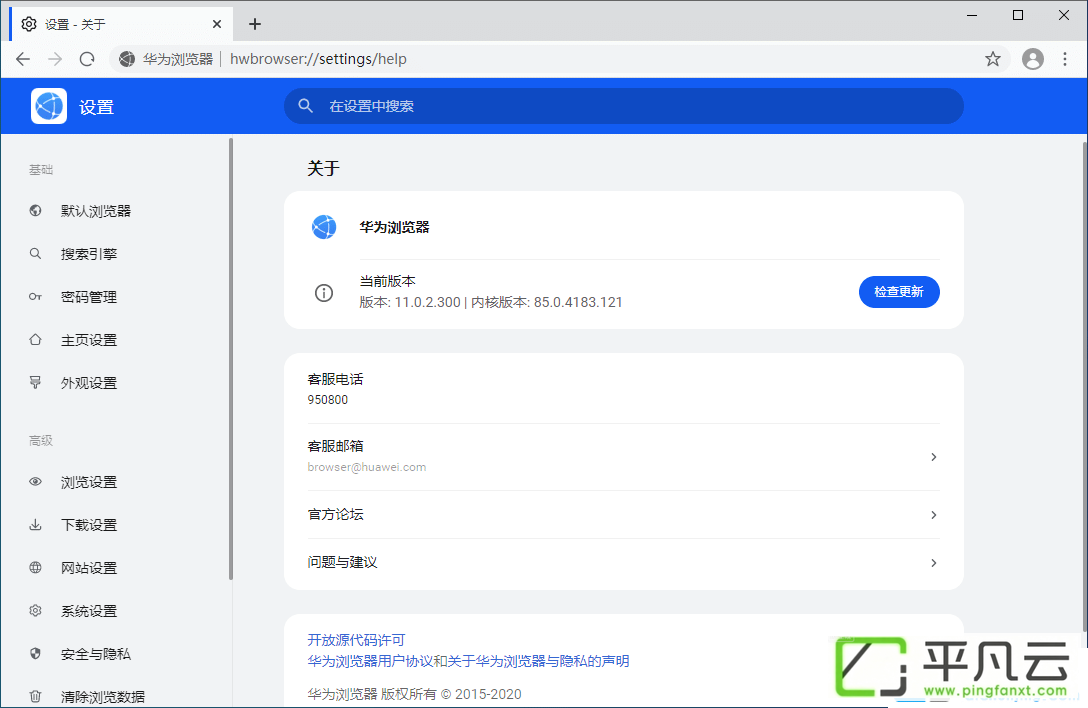Open the user profile avatar
1088x708 pixels.
1032,59
